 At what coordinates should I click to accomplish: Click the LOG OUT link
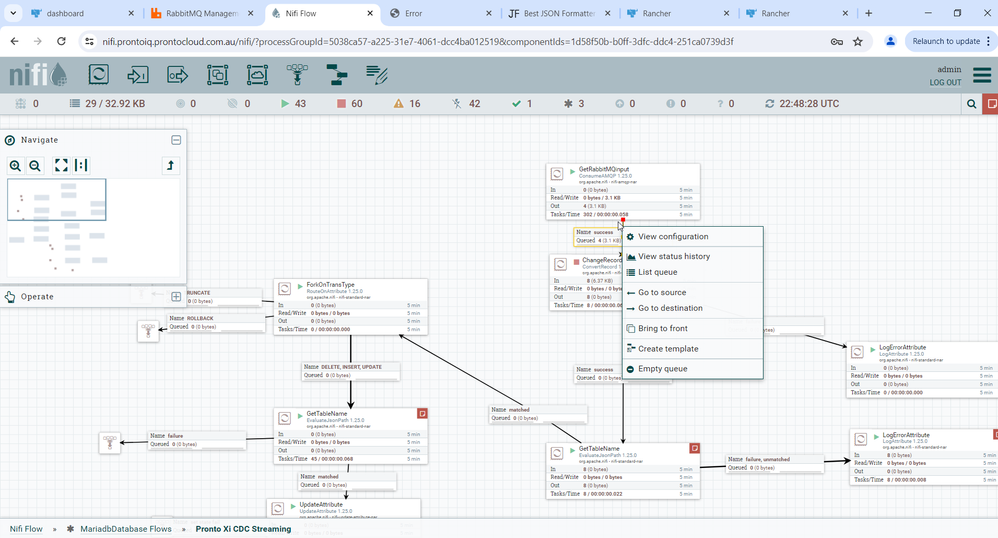point(945,83)
